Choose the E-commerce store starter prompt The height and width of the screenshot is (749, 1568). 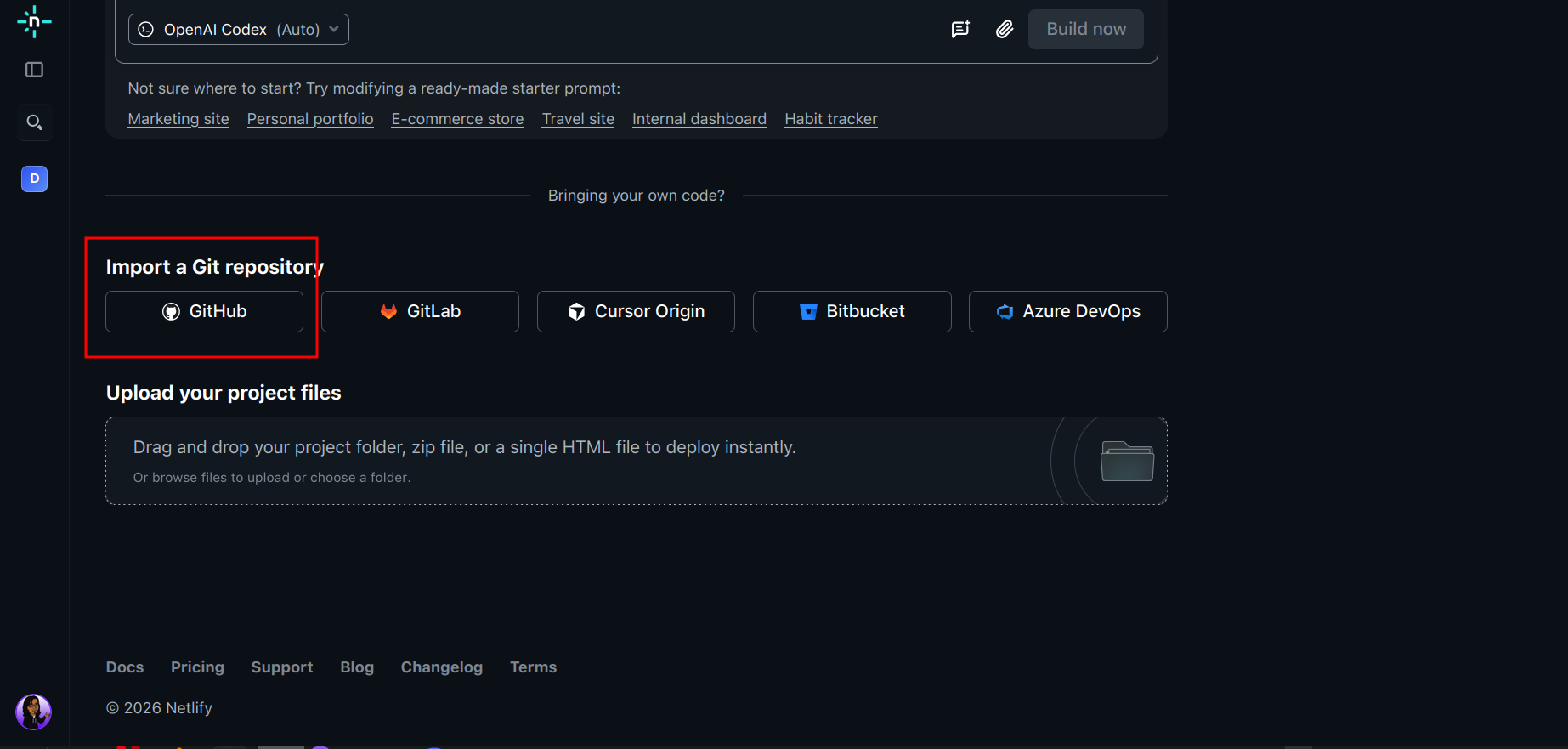pyautogui.click(x=457, y=119)
